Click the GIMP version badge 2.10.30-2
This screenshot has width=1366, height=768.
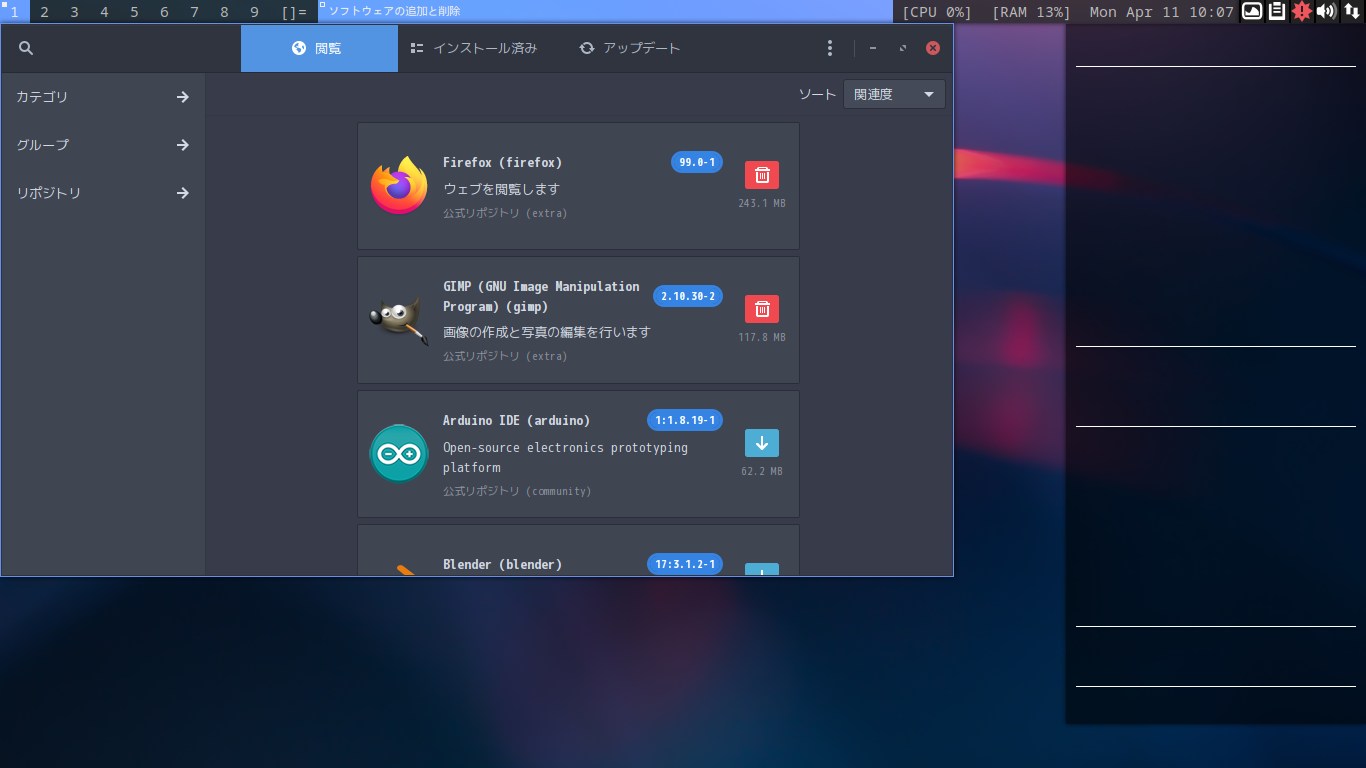tap(688, 296)
